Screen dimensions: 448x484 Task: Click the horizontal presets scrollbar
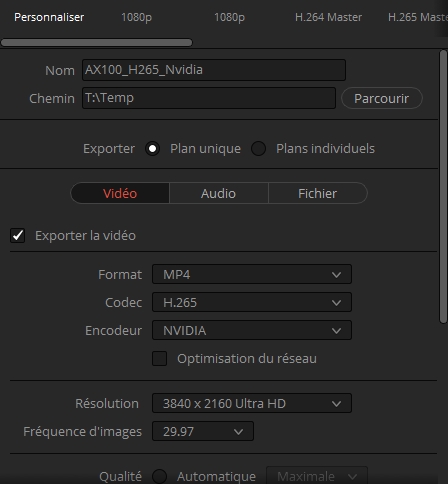pyautogui.click(x=97, y=42)
